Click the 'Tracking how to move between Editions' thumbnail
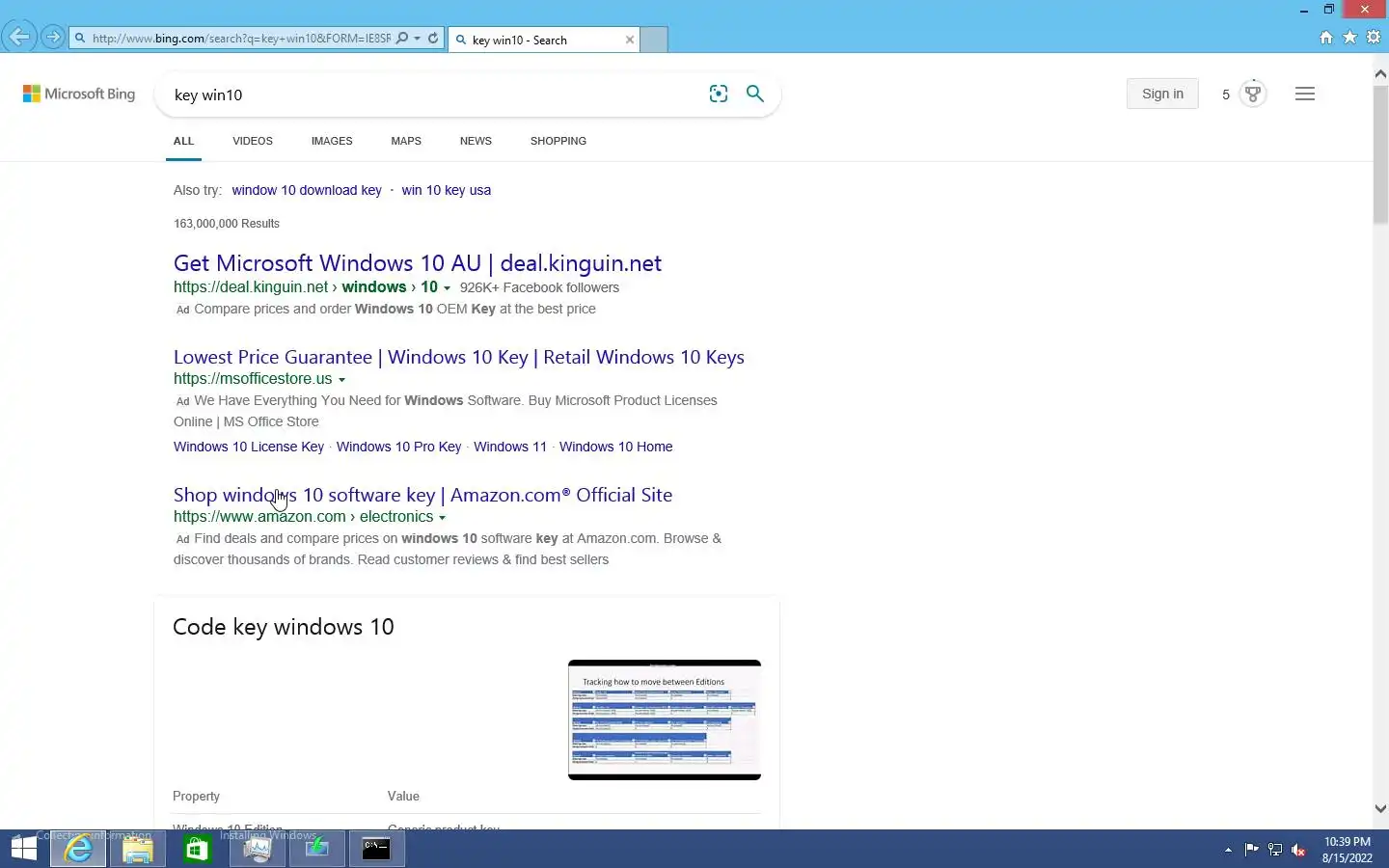Image resolution: width=1389 pixels, height=868 pixels. tap(665, 719)
